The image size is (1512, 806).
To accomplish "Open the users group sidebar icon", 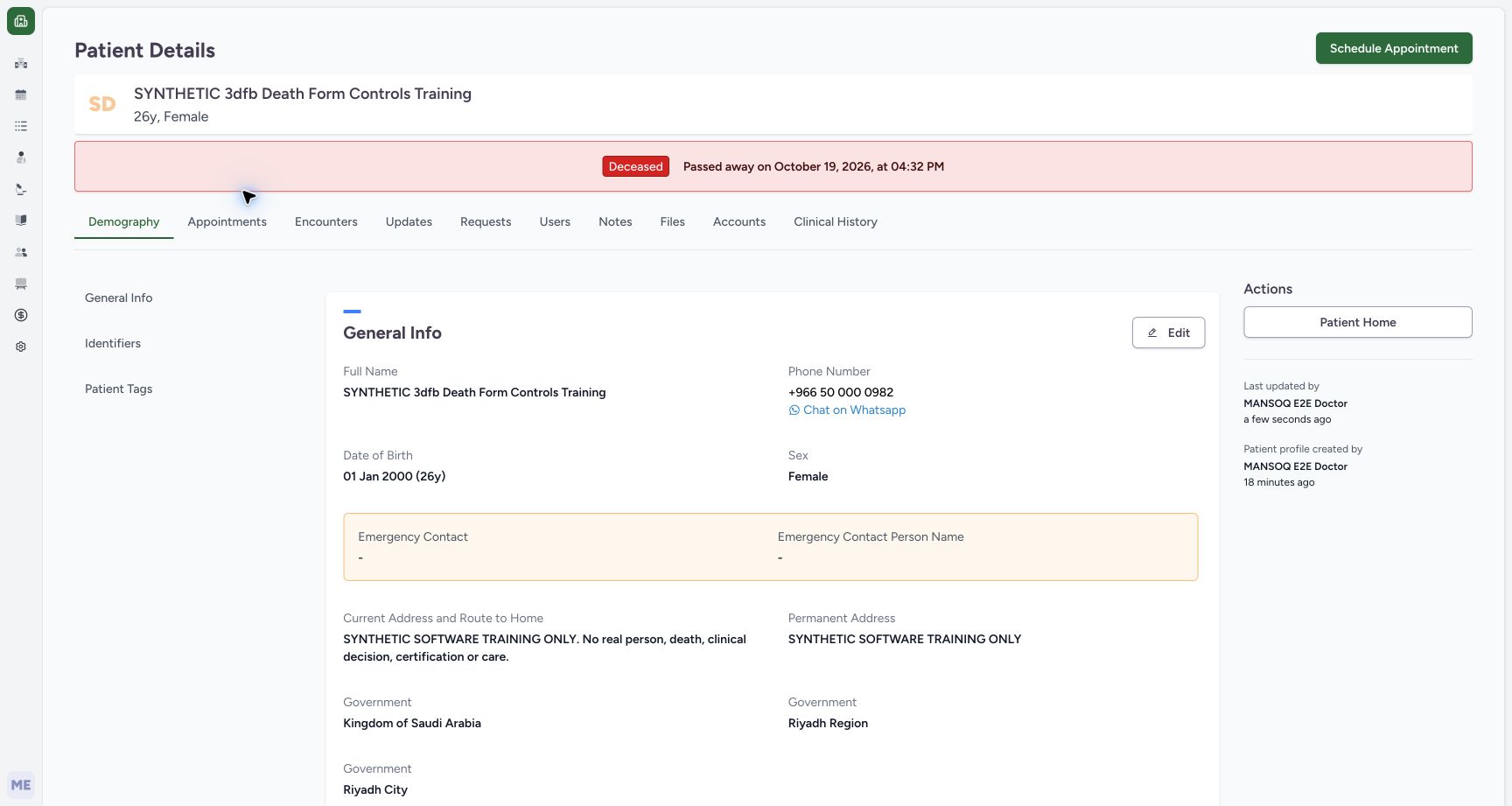I will coord(21,252).
